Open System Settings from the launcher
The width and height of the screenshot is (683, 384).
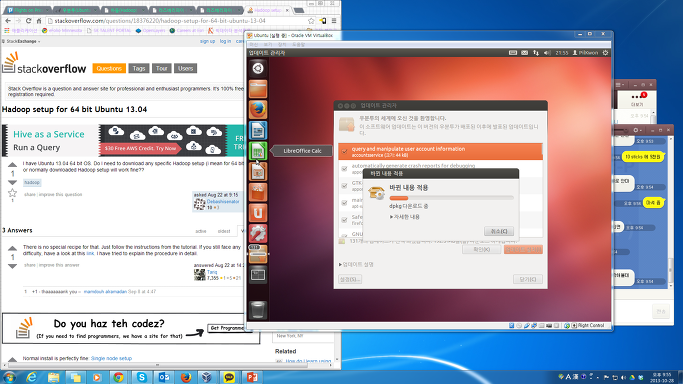(x=258, y=234)
